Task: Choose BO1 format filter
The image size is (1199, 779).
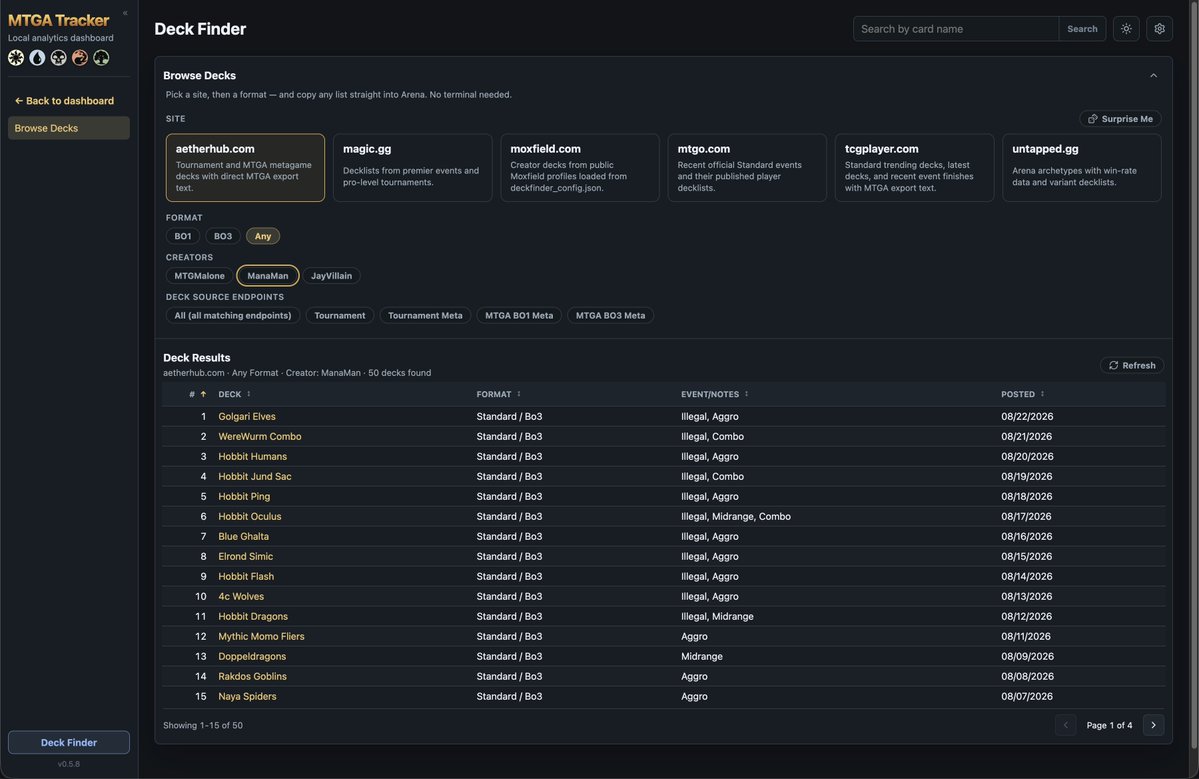Action: pos(183,236)
